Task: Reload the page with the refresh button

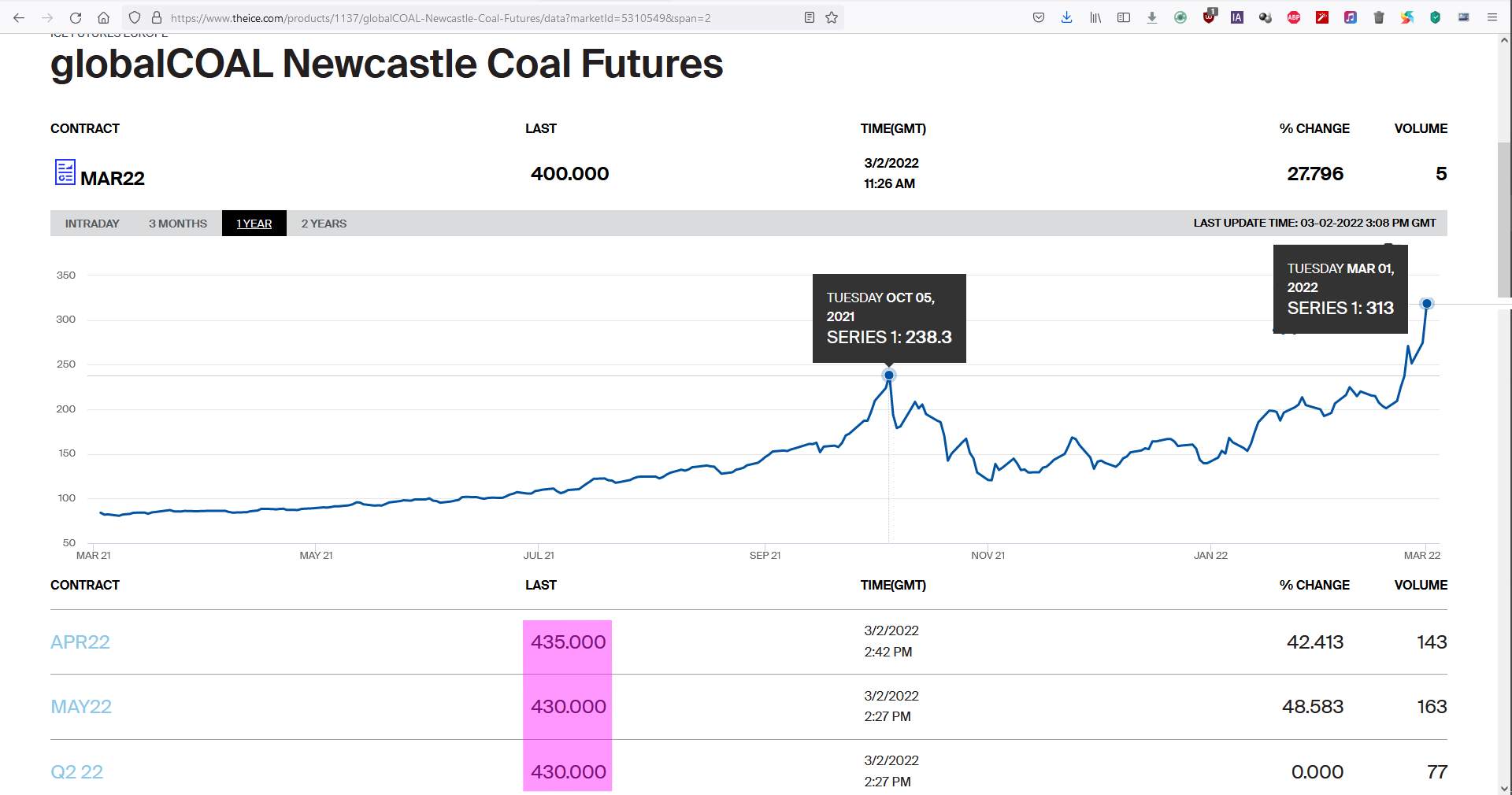Action: [76, 17]
